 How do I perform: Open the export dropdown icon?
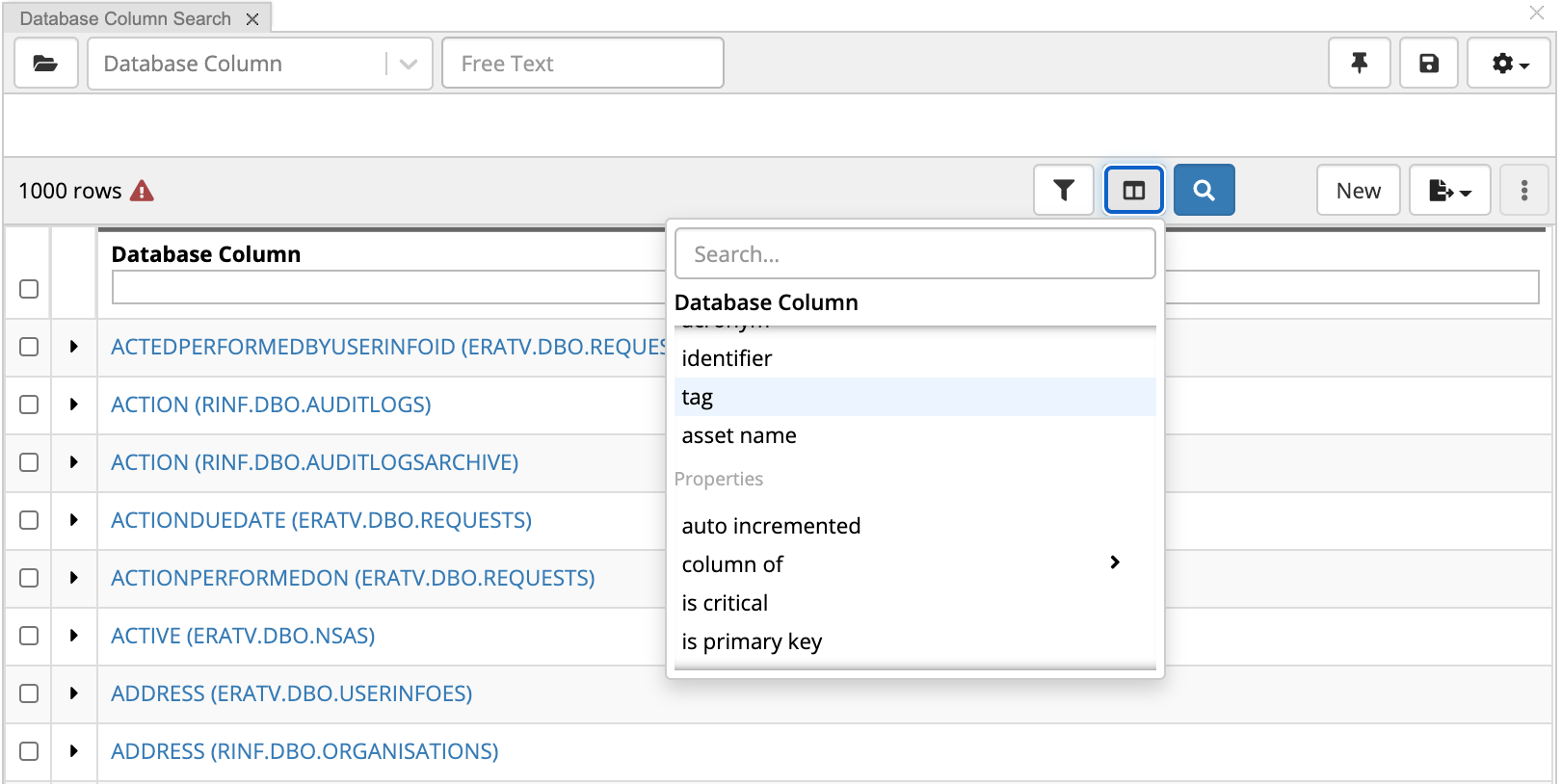pyautogui.click(x=1449, y=191)
